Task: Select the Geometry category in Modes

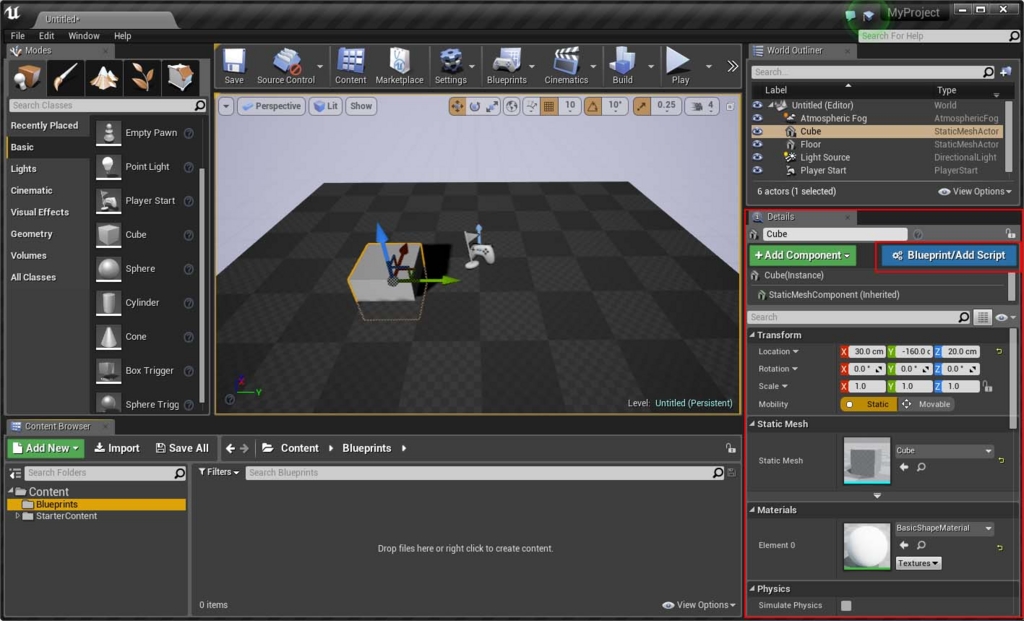Action: coord(31,234)
